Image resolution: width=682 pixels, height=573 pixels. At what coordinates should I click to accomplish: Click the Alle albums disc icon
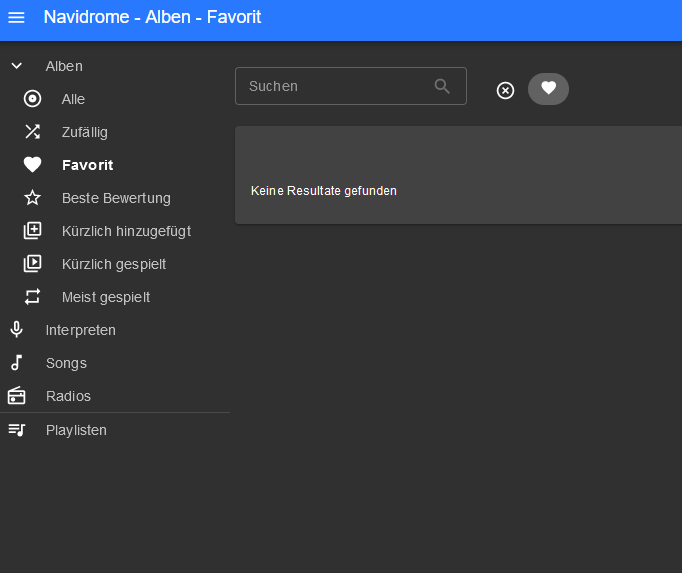pyautogui.click(x=33, y=99)
